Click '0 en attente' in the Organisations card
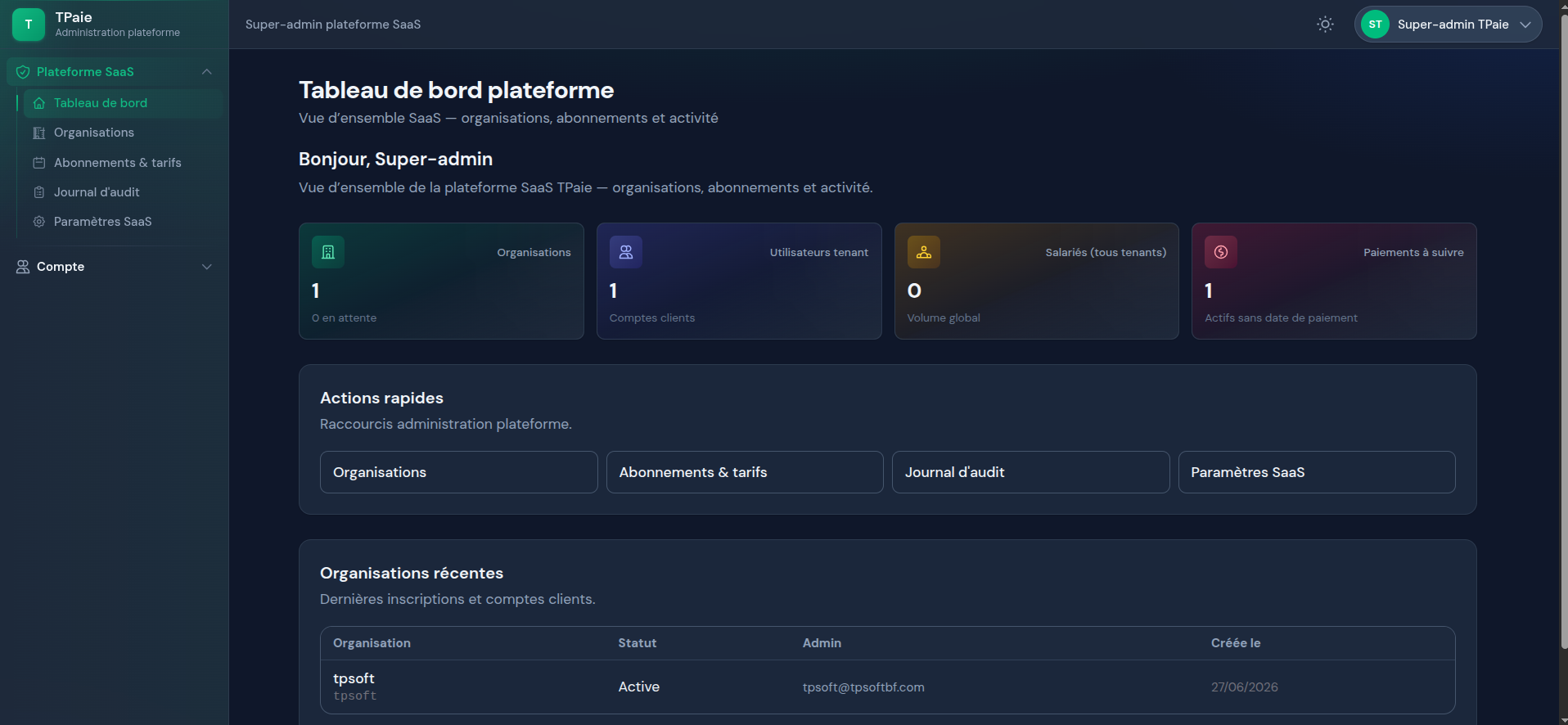Image resolution: width=1568 pixels, height=725 pixels. pyautogui.click(x=344, y=317)
